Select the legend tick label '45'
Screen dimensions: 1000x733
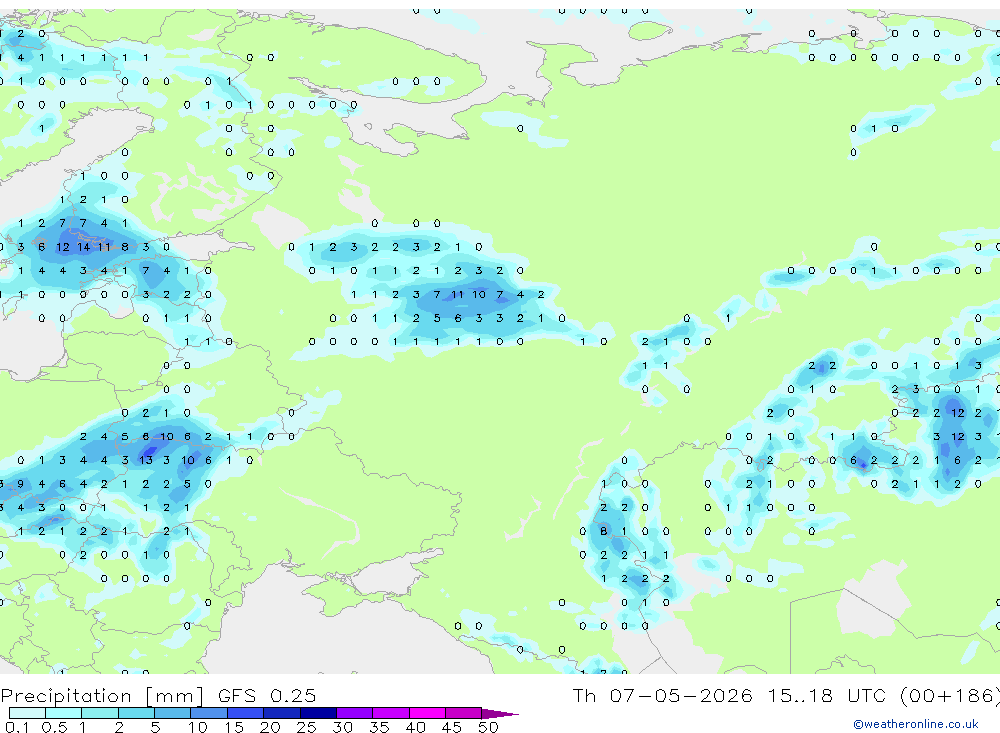[452, 727]
